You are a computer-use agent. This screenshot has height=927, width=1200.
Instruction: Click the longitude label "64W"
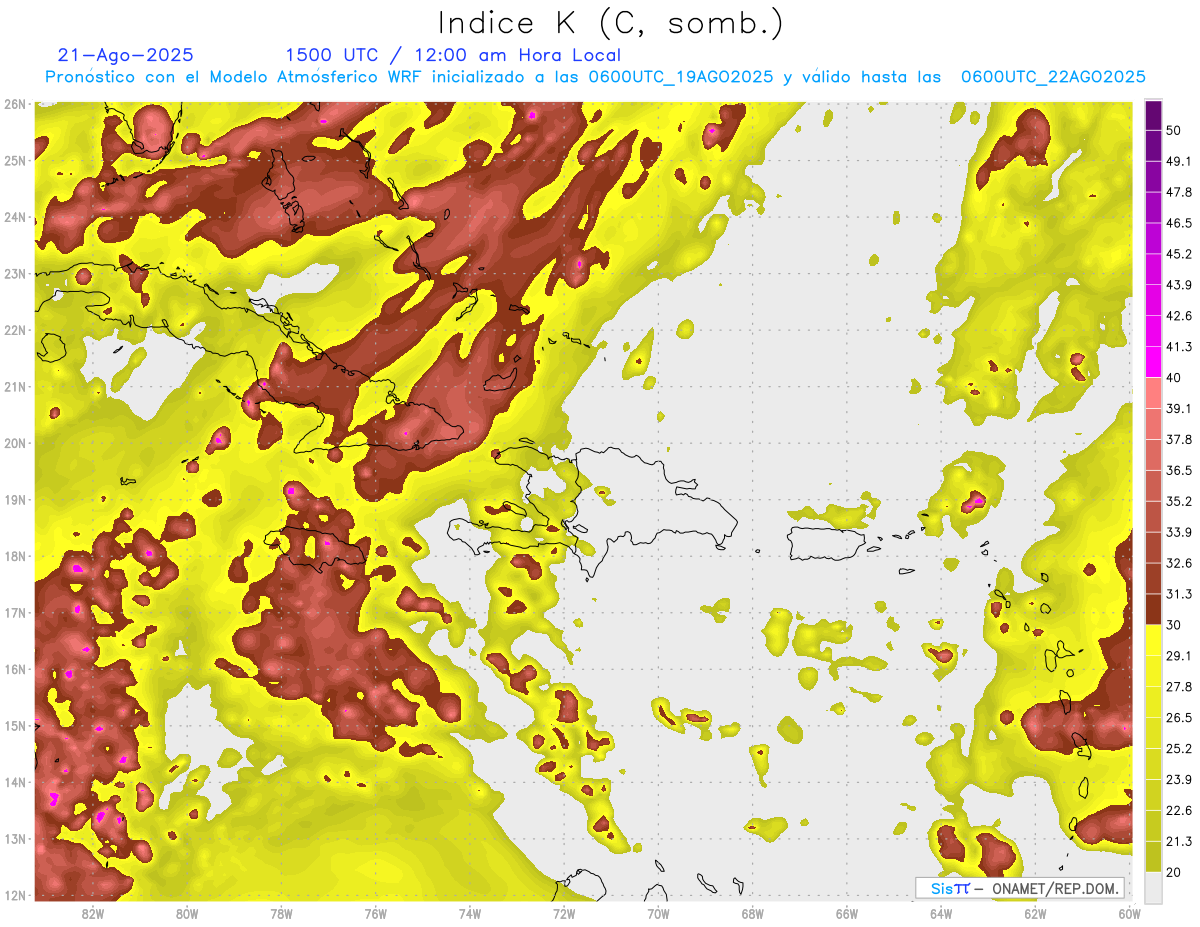click(x=941, y=914)
